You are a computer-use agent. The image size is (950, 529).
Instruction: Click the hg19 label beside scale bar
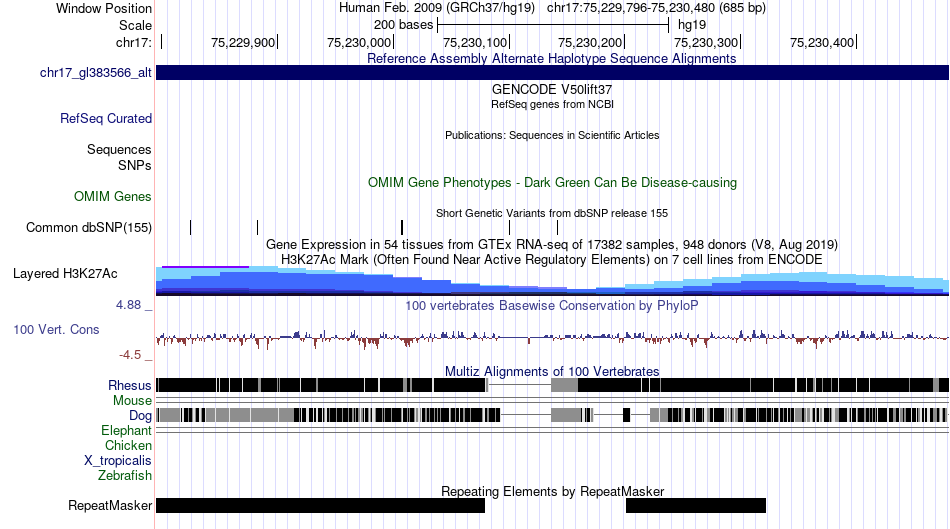tap(692, 25)
